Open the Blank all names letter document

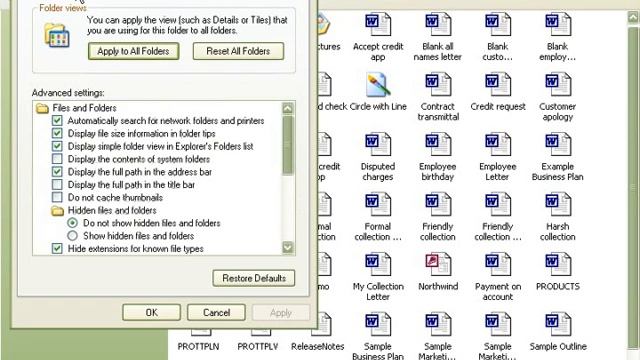click(x=438, y=24)
